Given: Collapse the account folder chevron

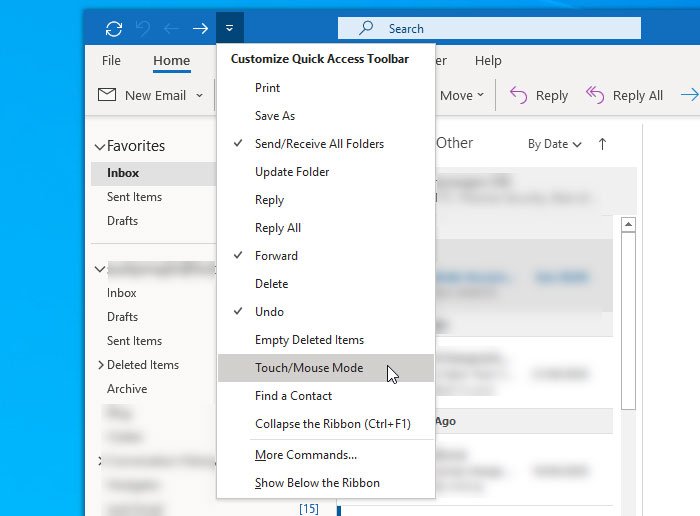Looking at the screenshot, I should 100,269.
